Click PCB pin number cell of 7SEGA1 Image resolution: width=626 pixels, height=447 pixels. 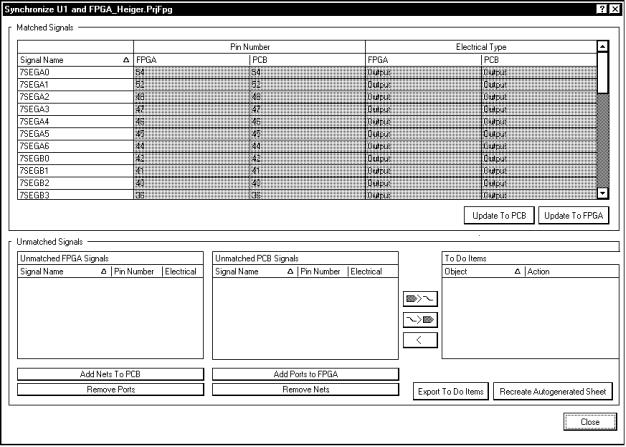(x=307, y=85)
